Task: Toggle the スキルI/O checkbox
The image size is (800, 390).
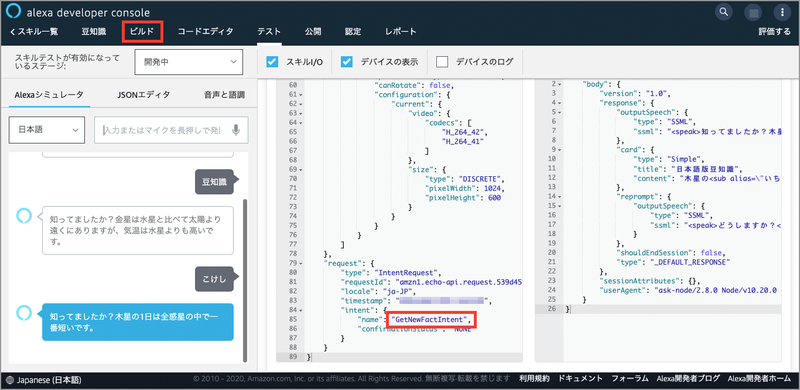Action: coord(272,62)
